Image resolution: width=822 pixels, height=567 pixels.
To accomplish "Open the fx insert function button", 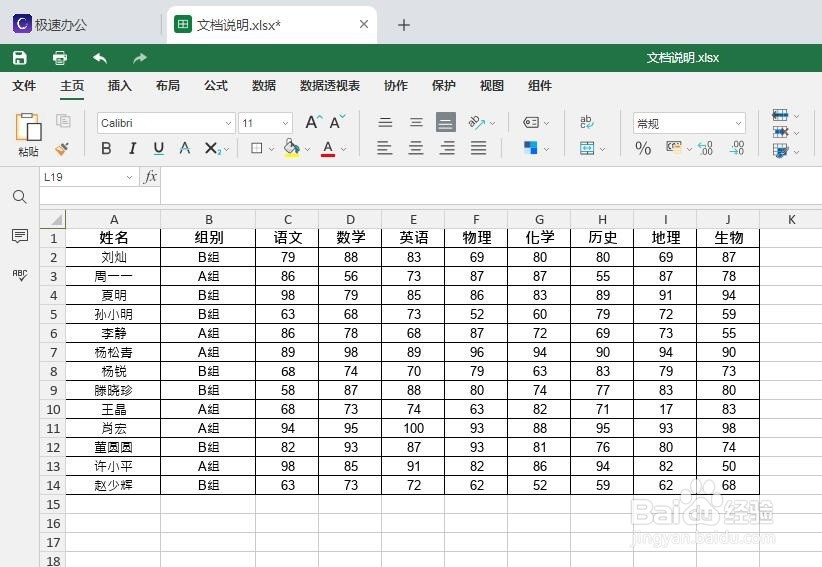I will click(x=150, y=177).
